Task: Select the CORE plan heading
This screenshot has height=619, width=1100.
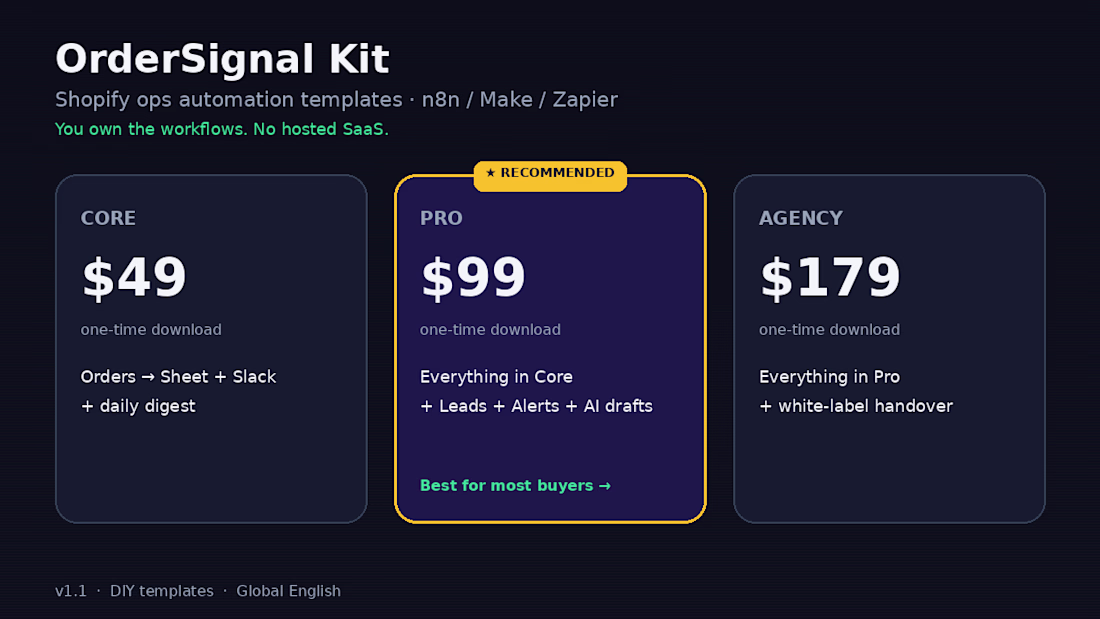Action: click(x=108, y=218)
